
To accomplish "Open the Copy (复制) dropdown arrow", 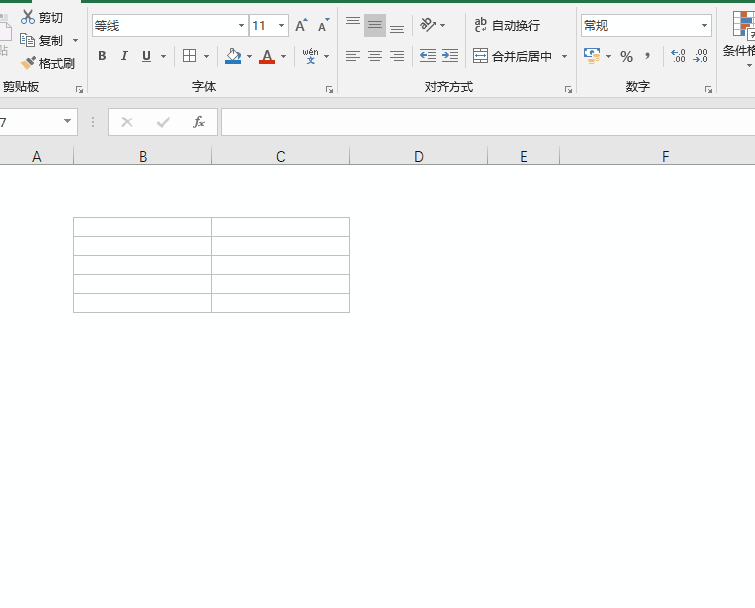I will [75, 40].
